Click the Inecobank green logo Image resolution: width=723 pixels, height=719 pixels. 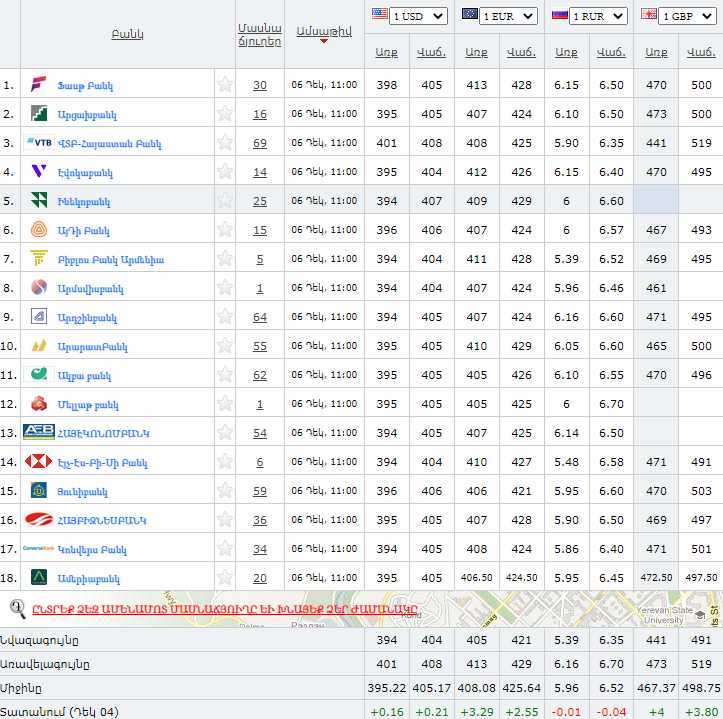[39, 201]
